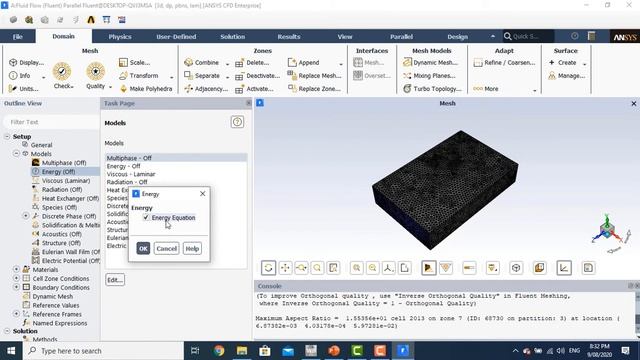Click the Separate zones icon
640x360 pixels.
click(189, 76)
